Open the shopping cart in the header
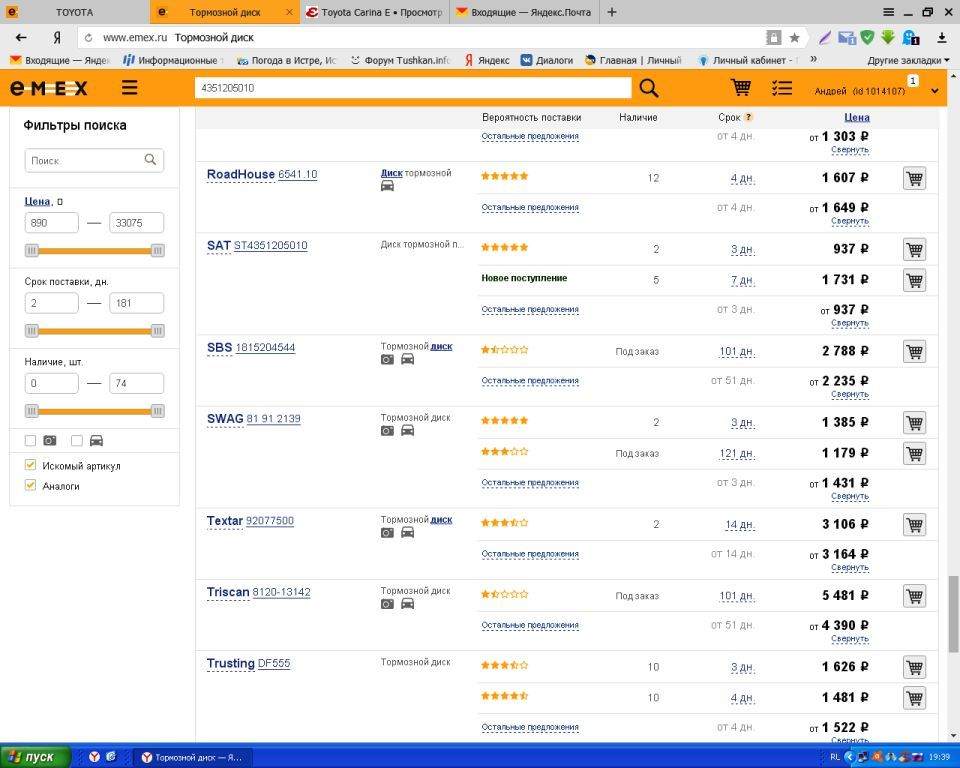The height and width of the screenshot is (768, 960). [x=741, y=88]
